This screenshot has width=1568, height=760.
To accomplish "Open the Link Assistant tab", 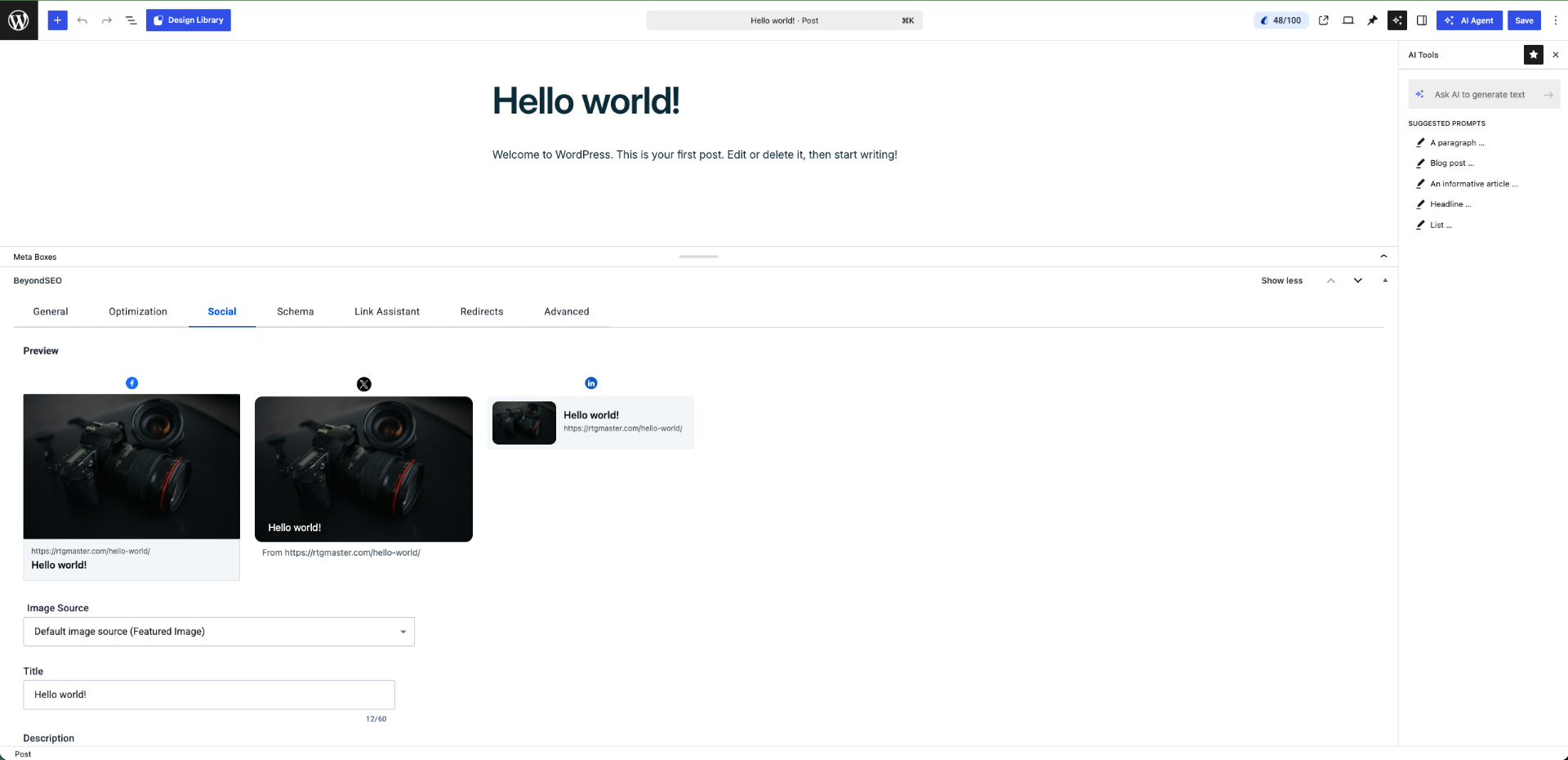I will (x=387, y=311).
